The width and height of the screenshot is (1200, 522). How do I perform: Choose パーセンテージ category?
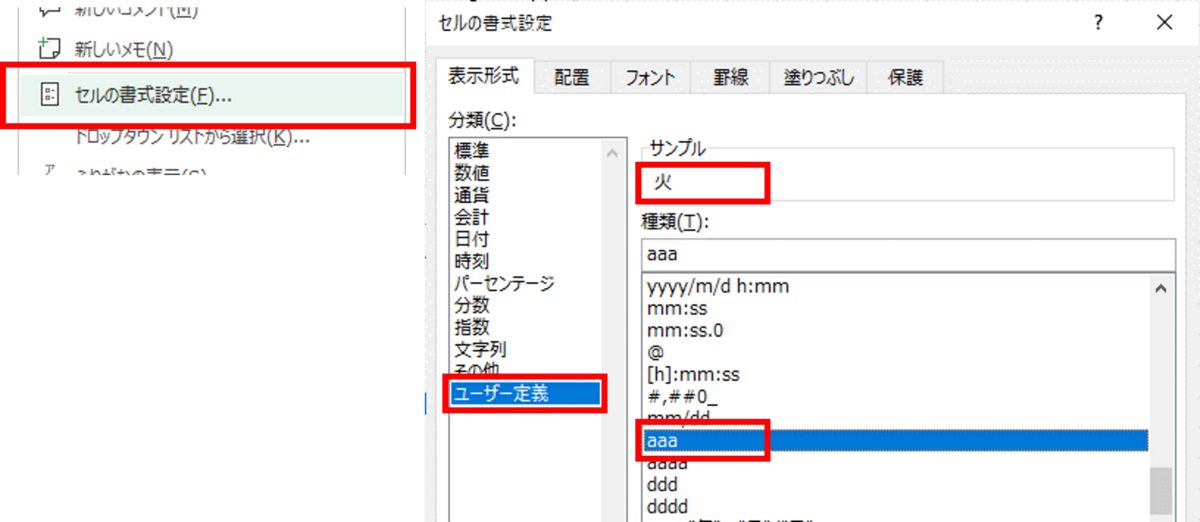pyautogui.click(x=504, y=284)
